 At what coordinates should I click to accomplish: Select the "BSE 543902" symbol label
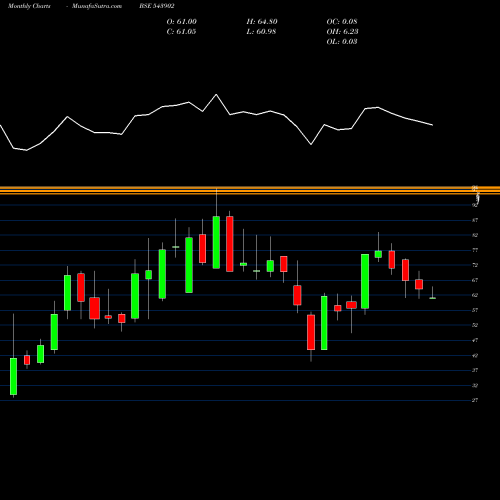[x=157, y=6]
